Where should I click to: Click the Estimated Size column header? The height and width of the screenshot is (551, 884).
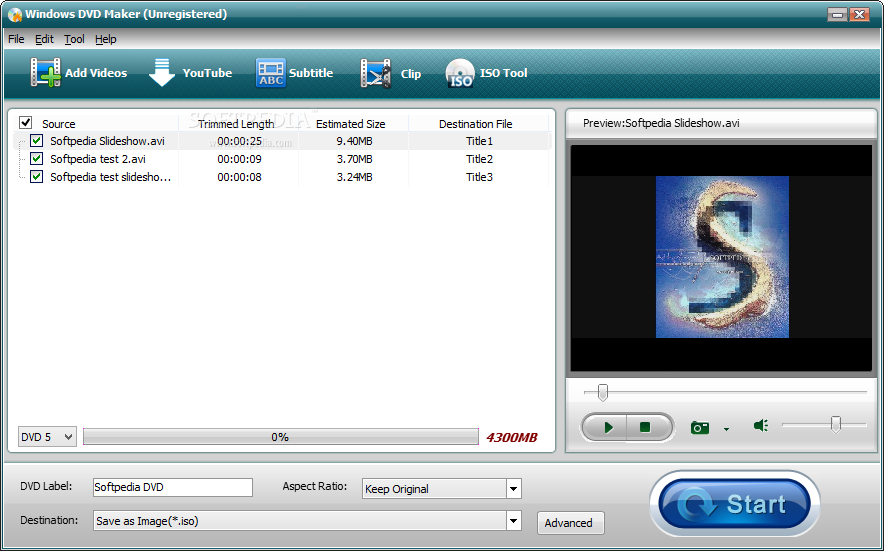351,124
